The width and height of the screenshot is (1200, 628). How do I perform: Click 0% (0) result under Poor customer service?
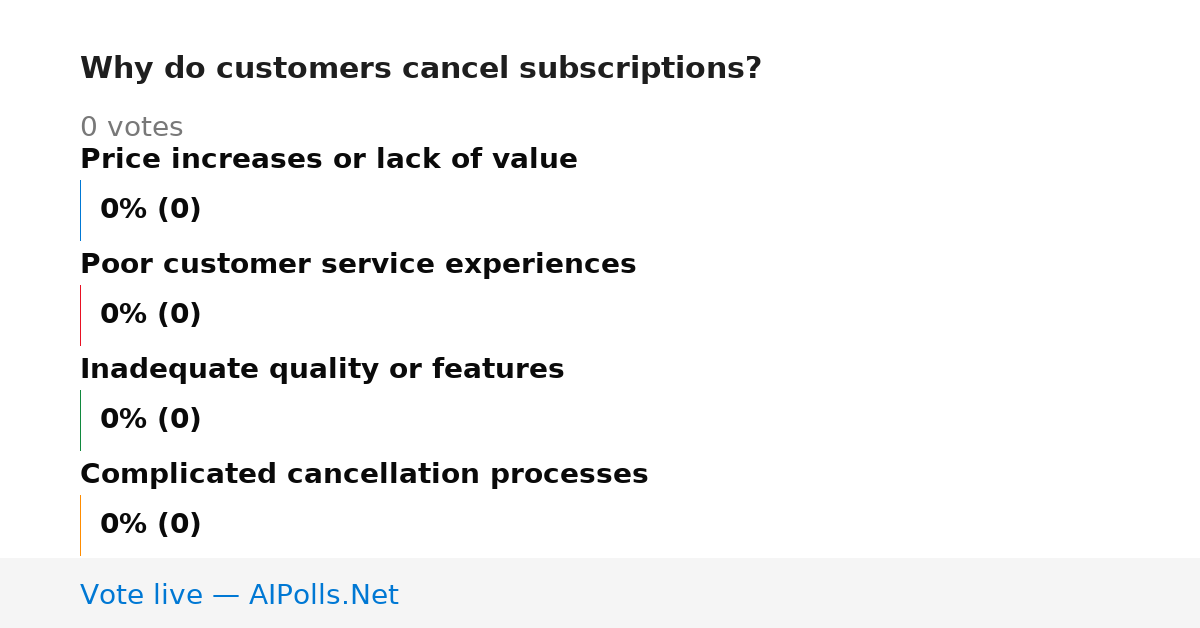pyautogui.click(x=150, y=315)
